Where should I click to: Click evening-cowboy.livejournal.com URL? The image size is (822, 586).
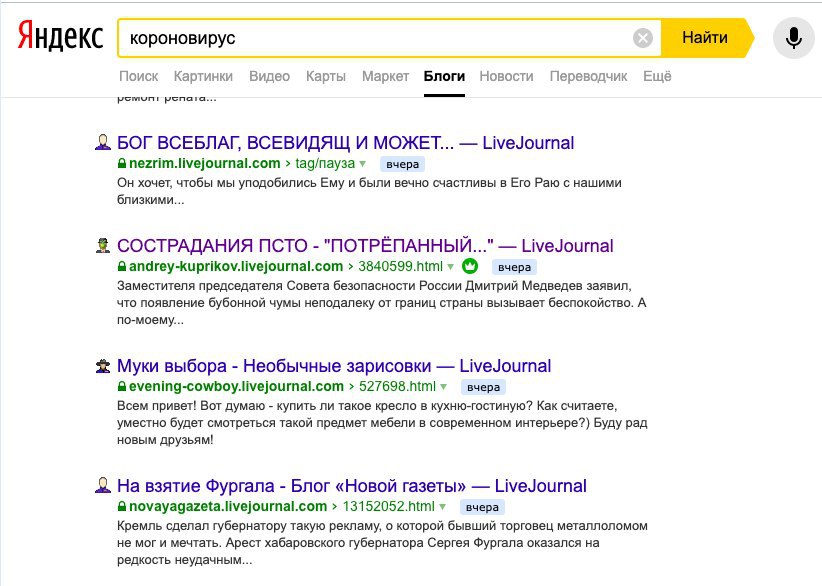point(236,386)
